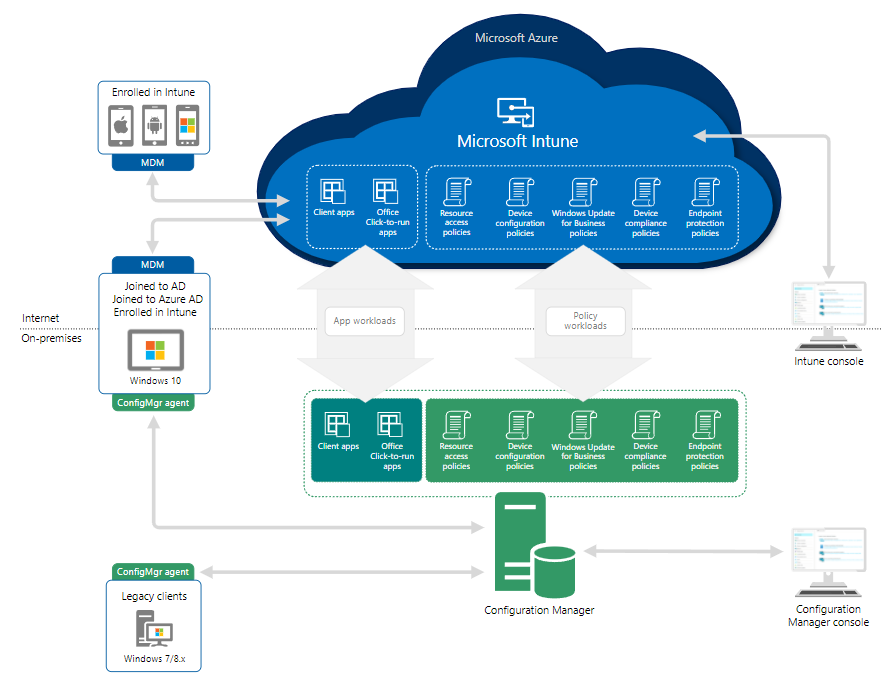Click the Windows phone icon in Enrolled in Intune box
894x692 pixels.
click(188, 125)
